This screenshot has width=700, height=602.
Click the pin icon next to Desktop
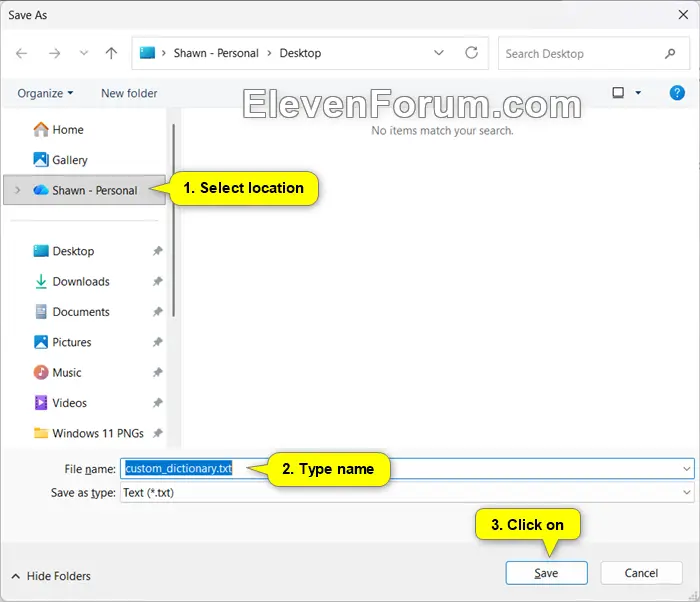157,251
